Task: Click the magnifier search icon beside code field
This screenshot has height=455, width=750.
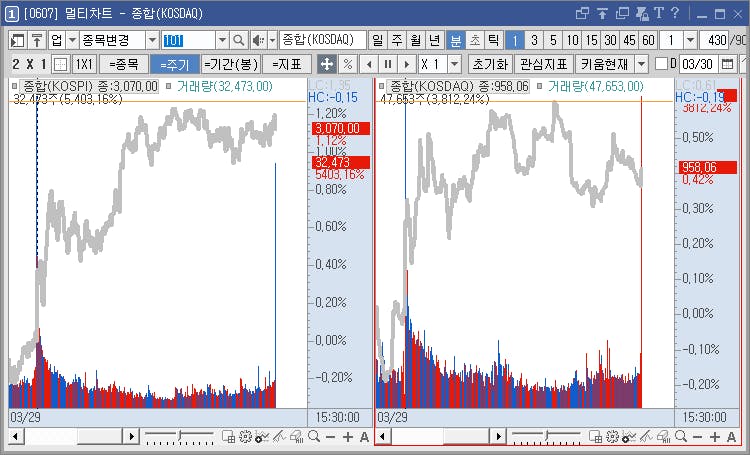Action: (x=238, y=40)
